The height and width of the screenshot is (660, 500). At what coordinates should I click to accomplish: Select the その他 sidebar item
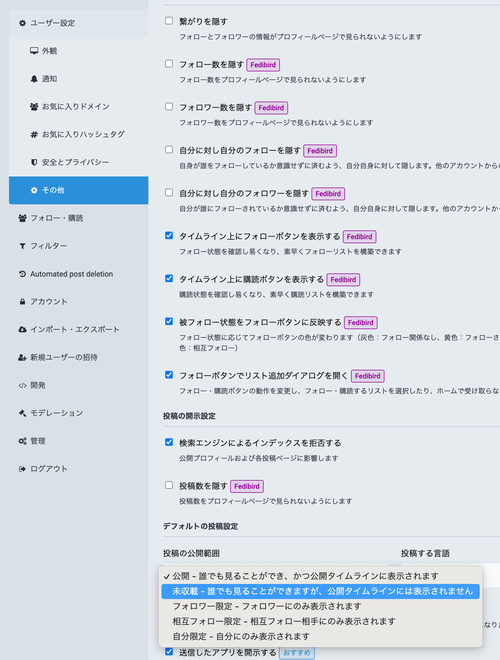point(79,190)
